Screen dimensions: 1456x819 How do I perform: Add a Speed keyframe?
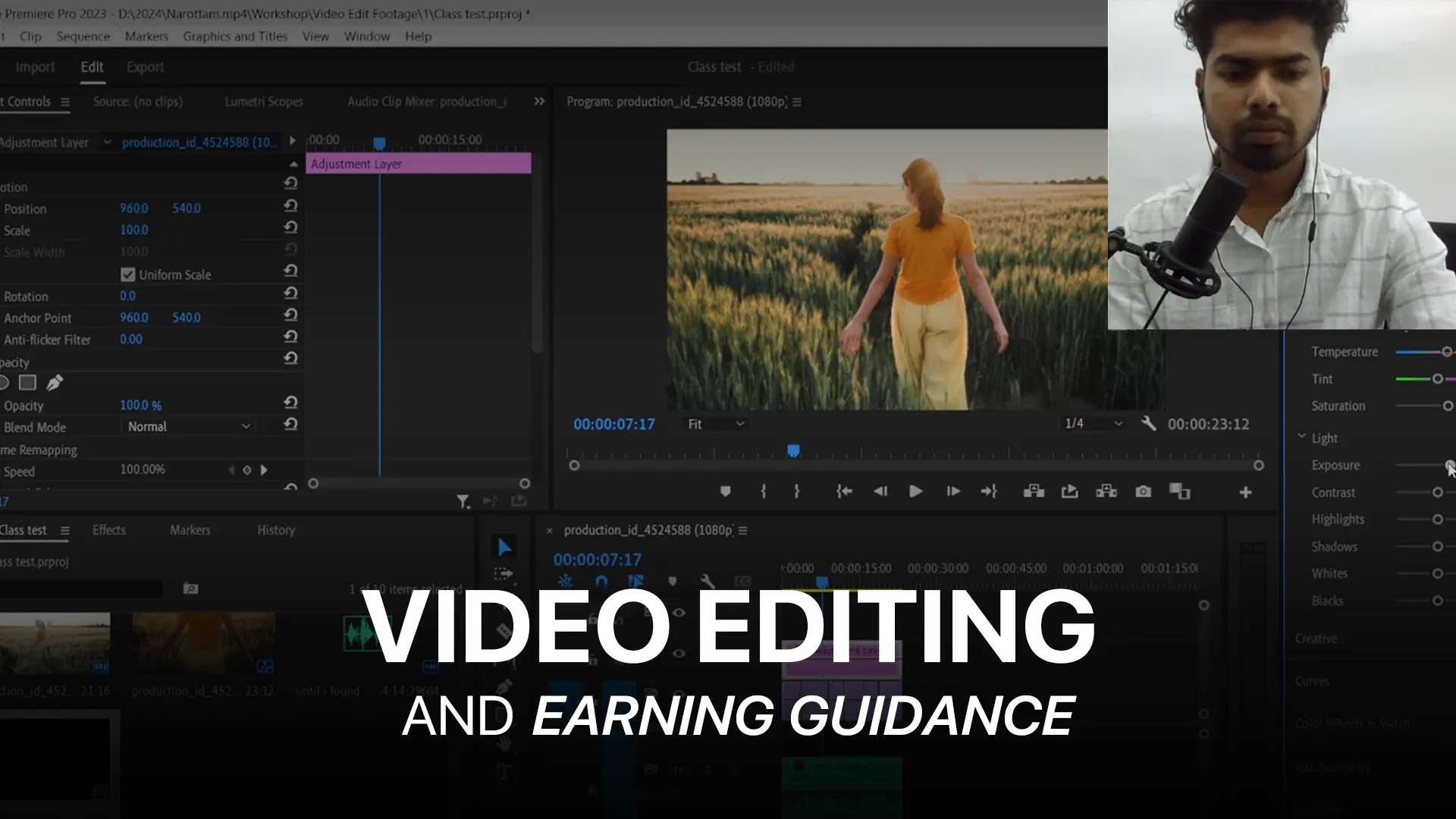click(x=246, y=470)
